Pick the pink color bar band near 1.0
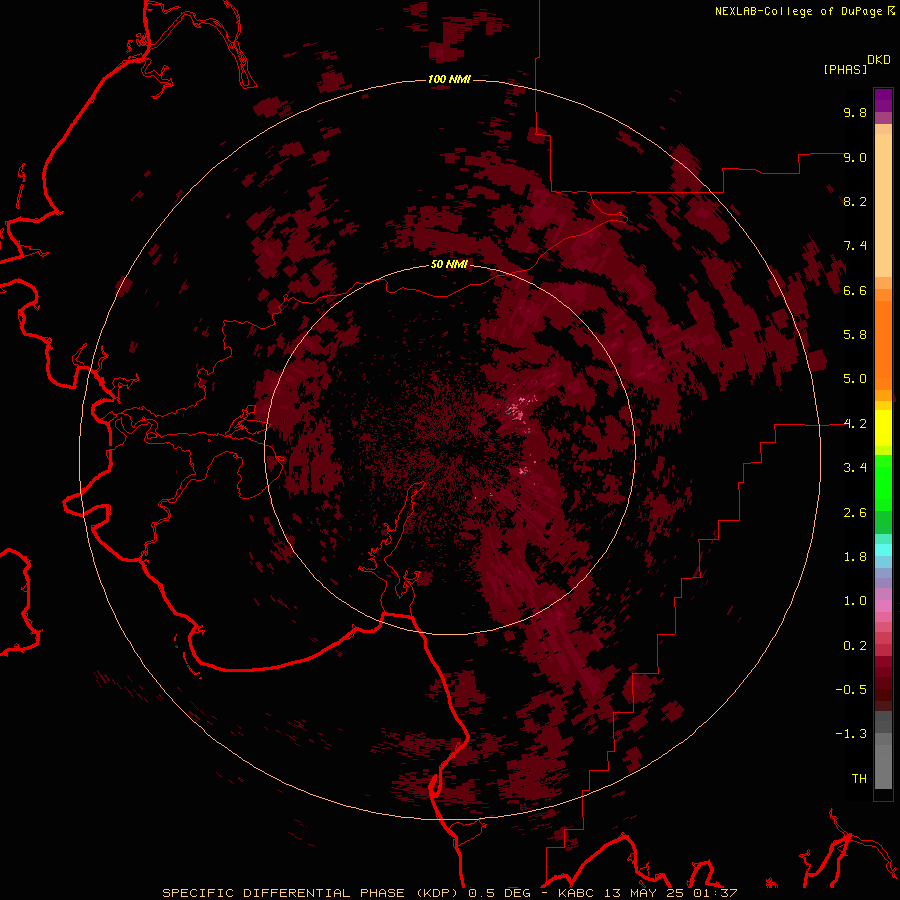 [883, 606]
